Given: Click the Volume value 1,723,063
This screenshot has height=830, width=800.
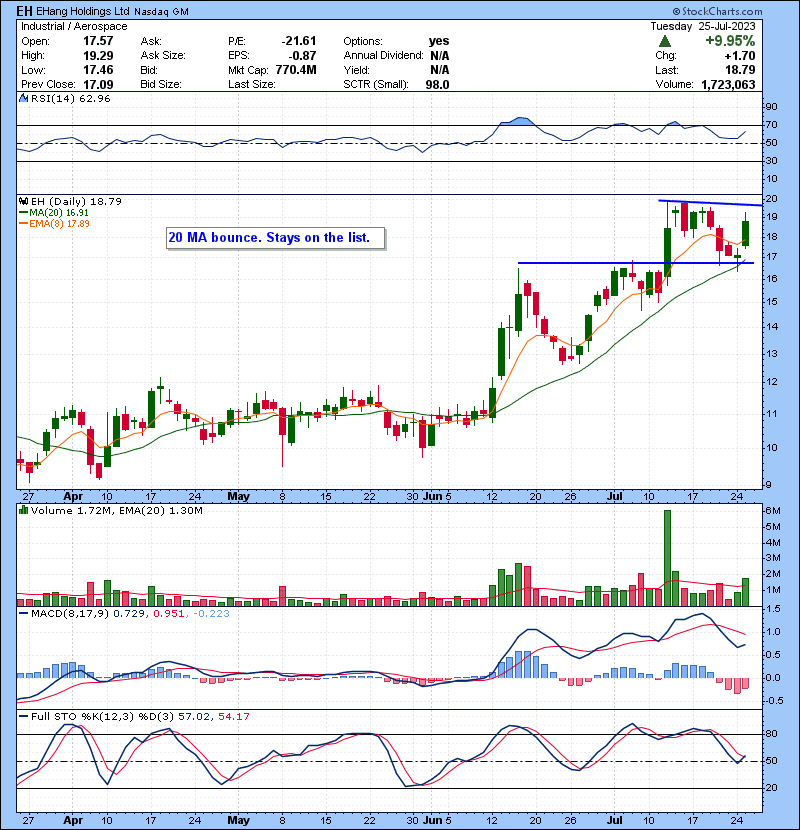Looking at the screenshot, I should pyautogui.click(x=728, y=84).
